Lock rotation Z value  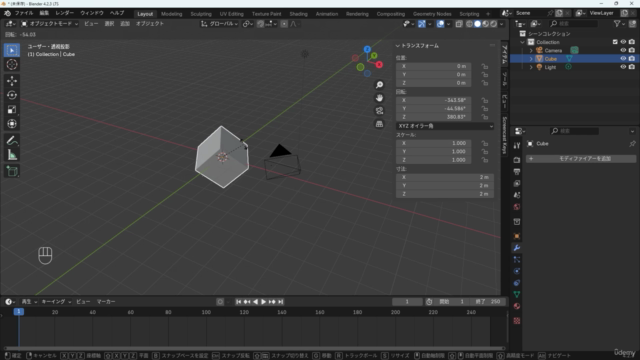pos(484,117)
